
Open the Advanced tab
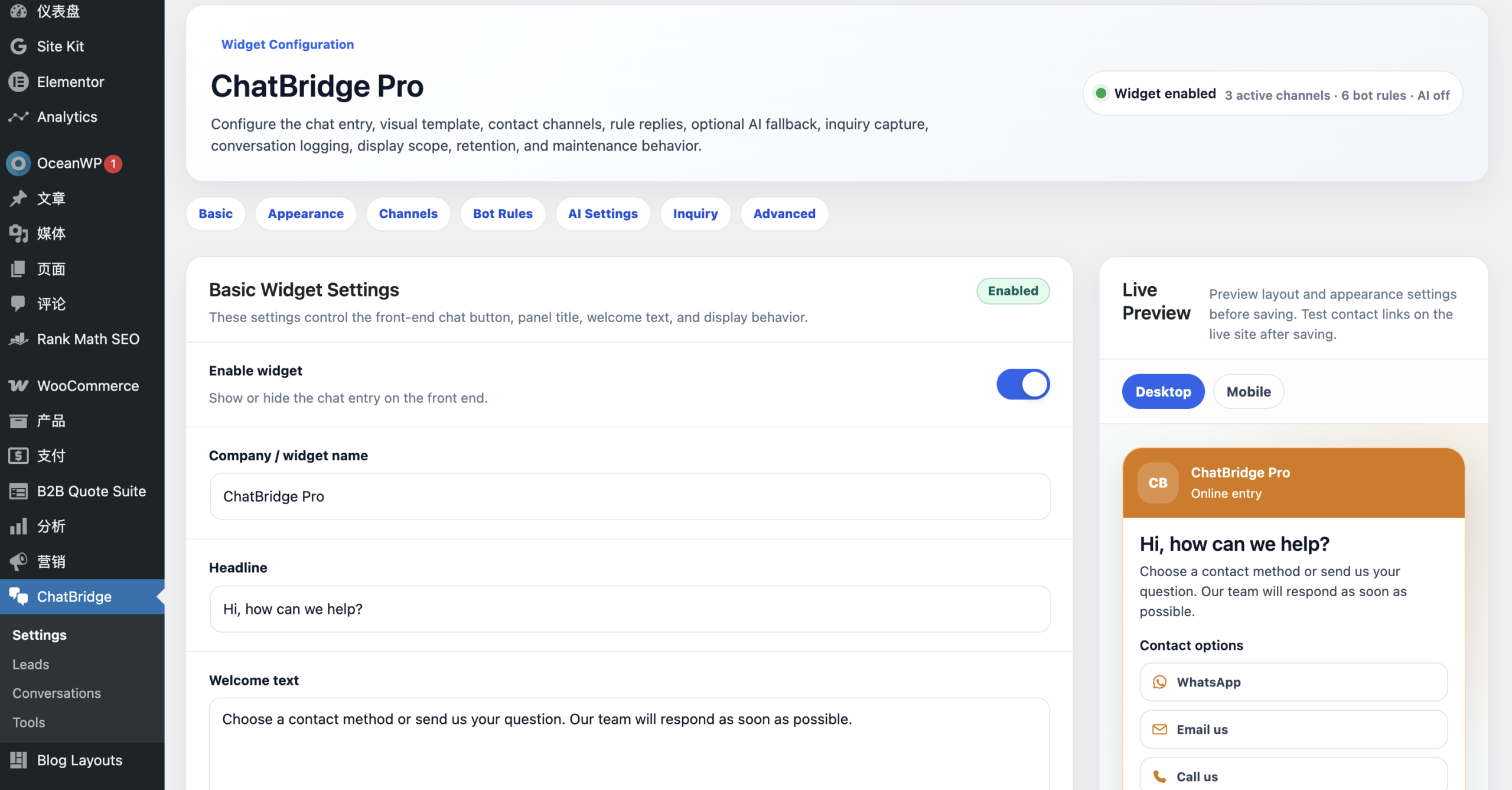coord(784,214)
